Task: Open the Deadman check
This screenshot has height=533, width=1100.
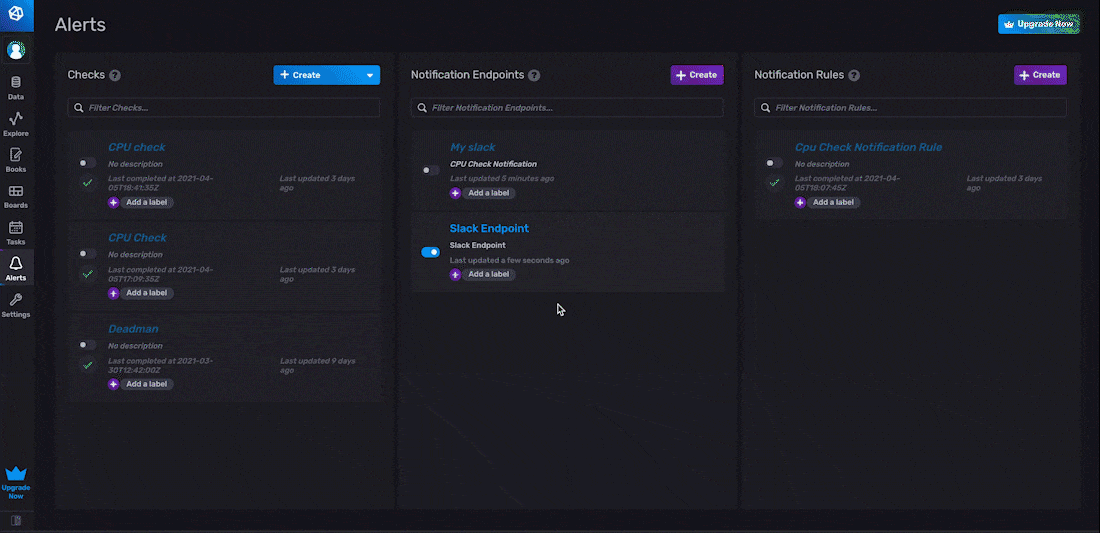Action: (x=133, y=329)
